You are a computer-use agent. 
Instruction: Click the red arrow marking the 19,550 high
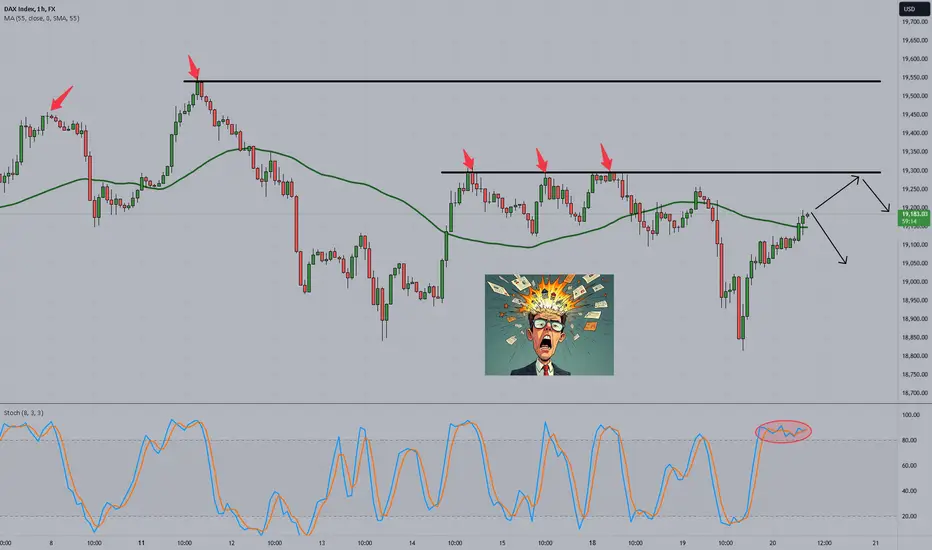pos(194,67)
